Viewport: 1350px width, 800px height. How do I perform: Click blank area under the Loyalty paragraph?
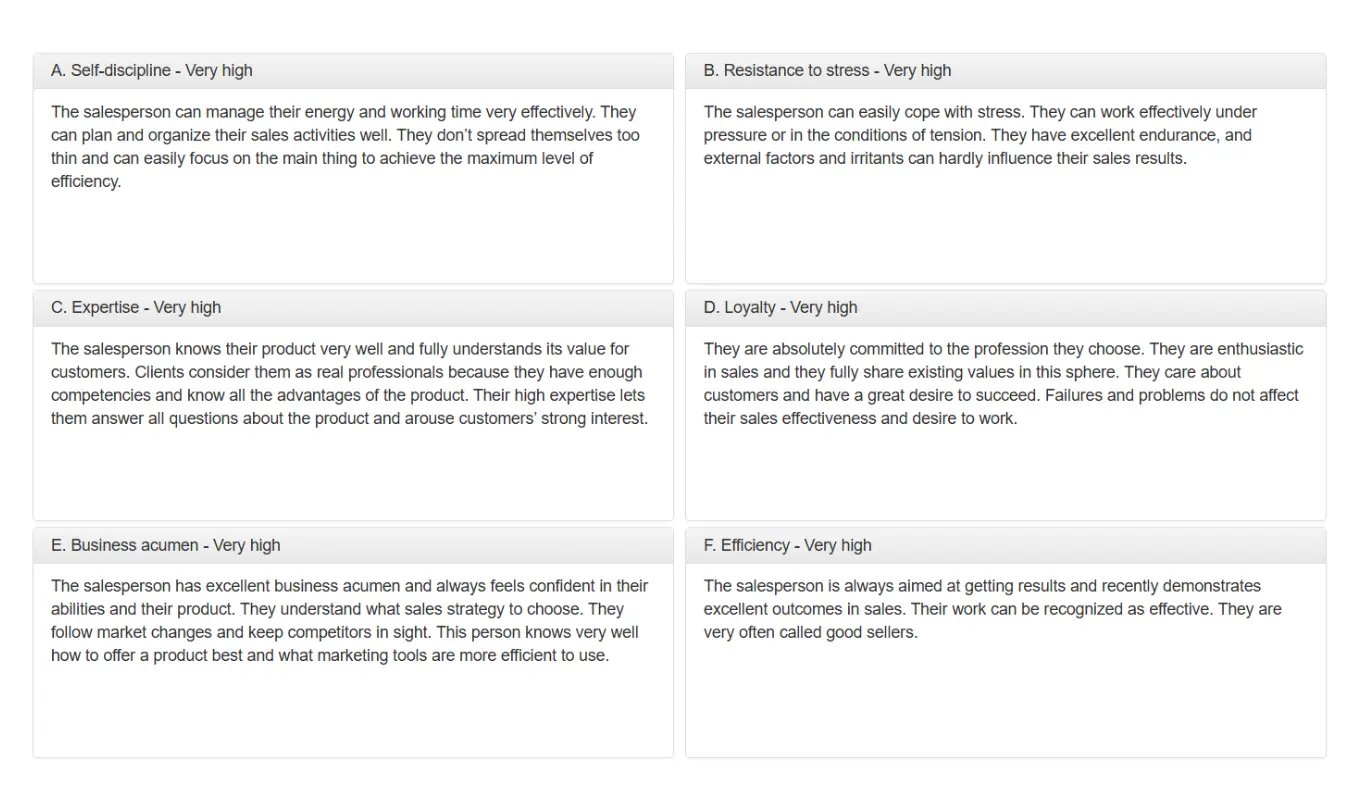[x=1005, y=475]
